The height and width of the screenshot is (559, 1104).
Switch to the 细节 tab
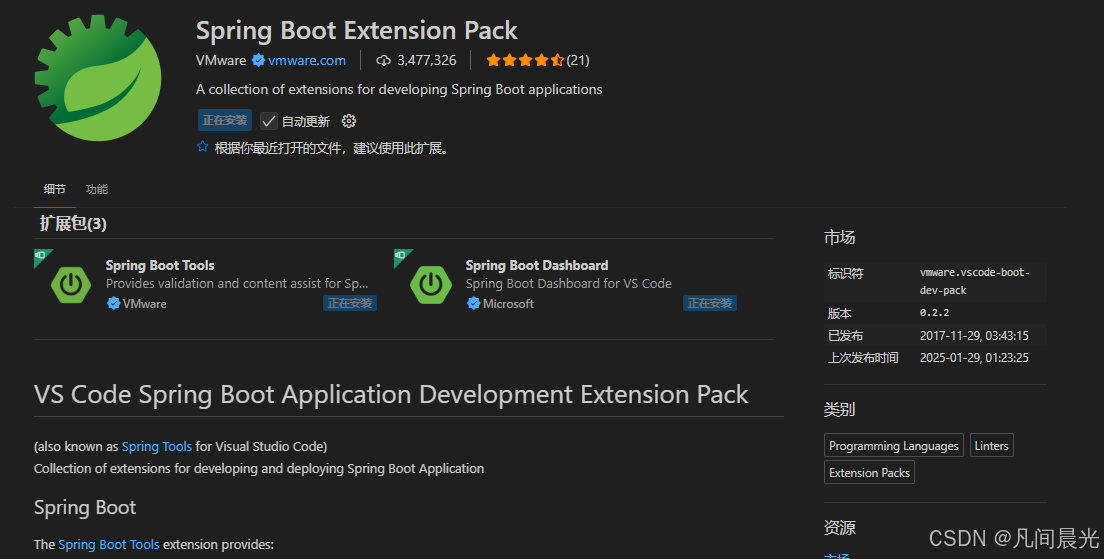[x=54, y=189]
